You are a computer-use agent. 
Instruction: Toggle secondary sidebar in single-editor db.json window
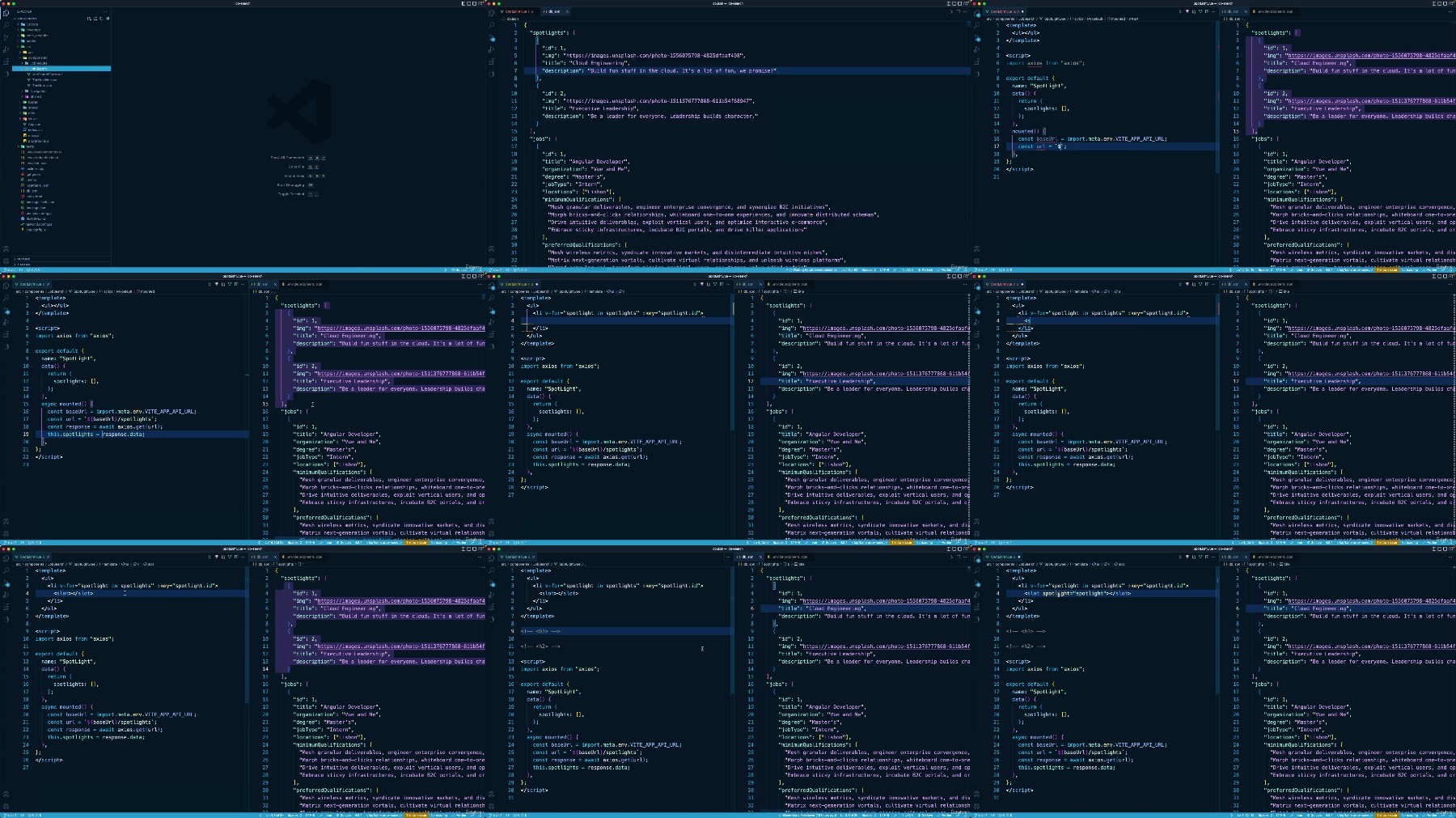pos(961,3)
